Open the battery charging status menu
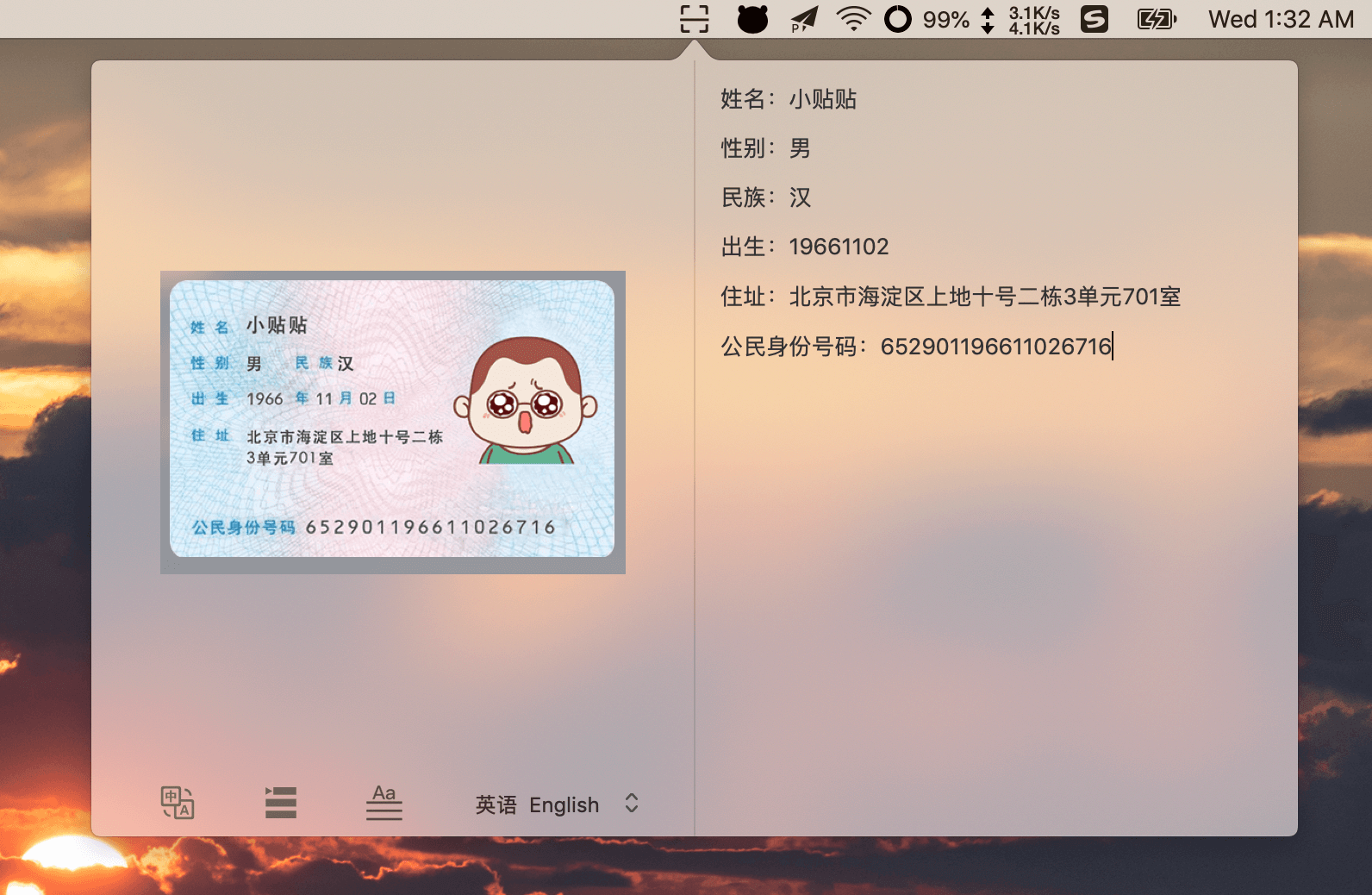Image resolution: width=1372 pixels, height=895 pixels. 1157,19
